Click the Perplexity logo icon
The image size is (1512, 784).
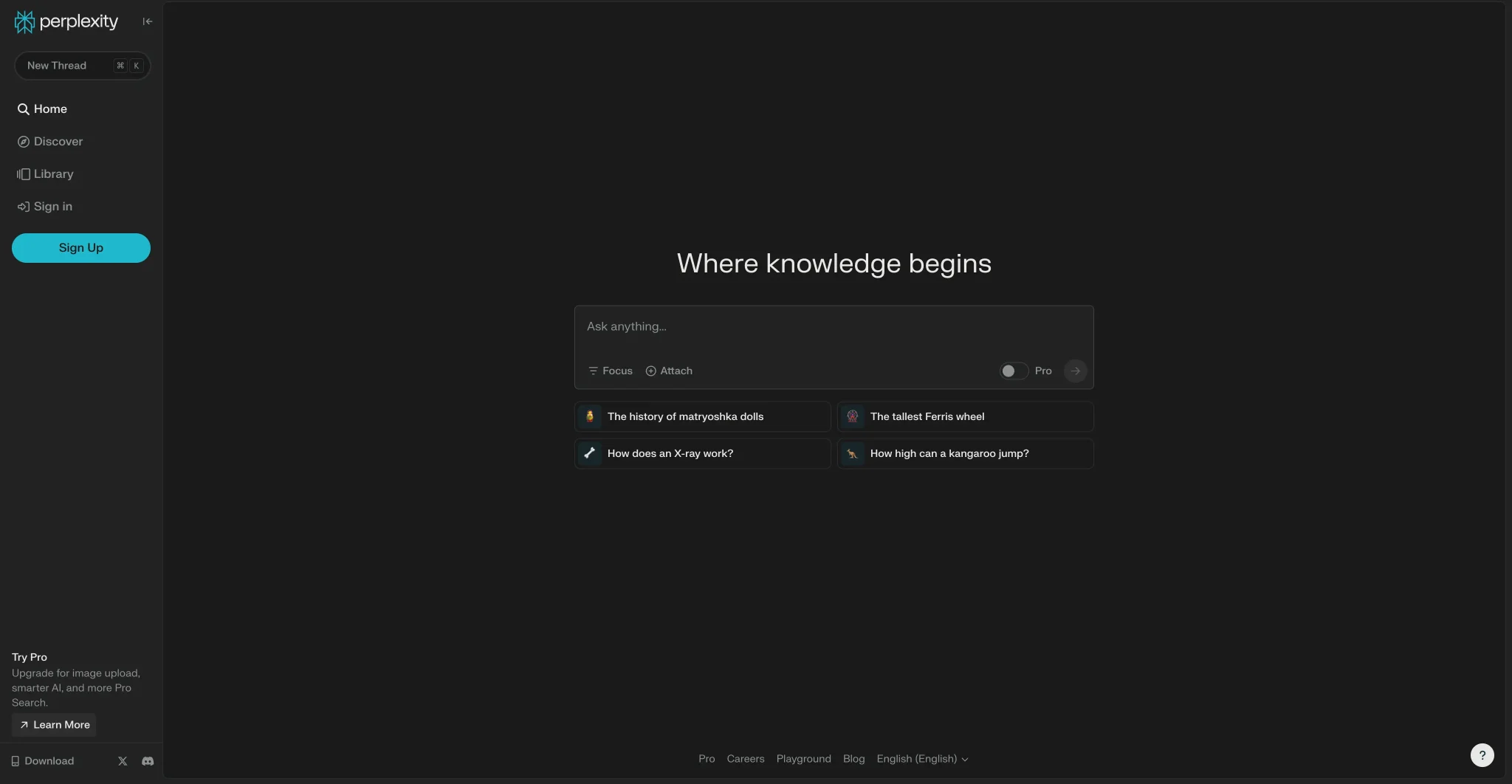tap(24, 22)
